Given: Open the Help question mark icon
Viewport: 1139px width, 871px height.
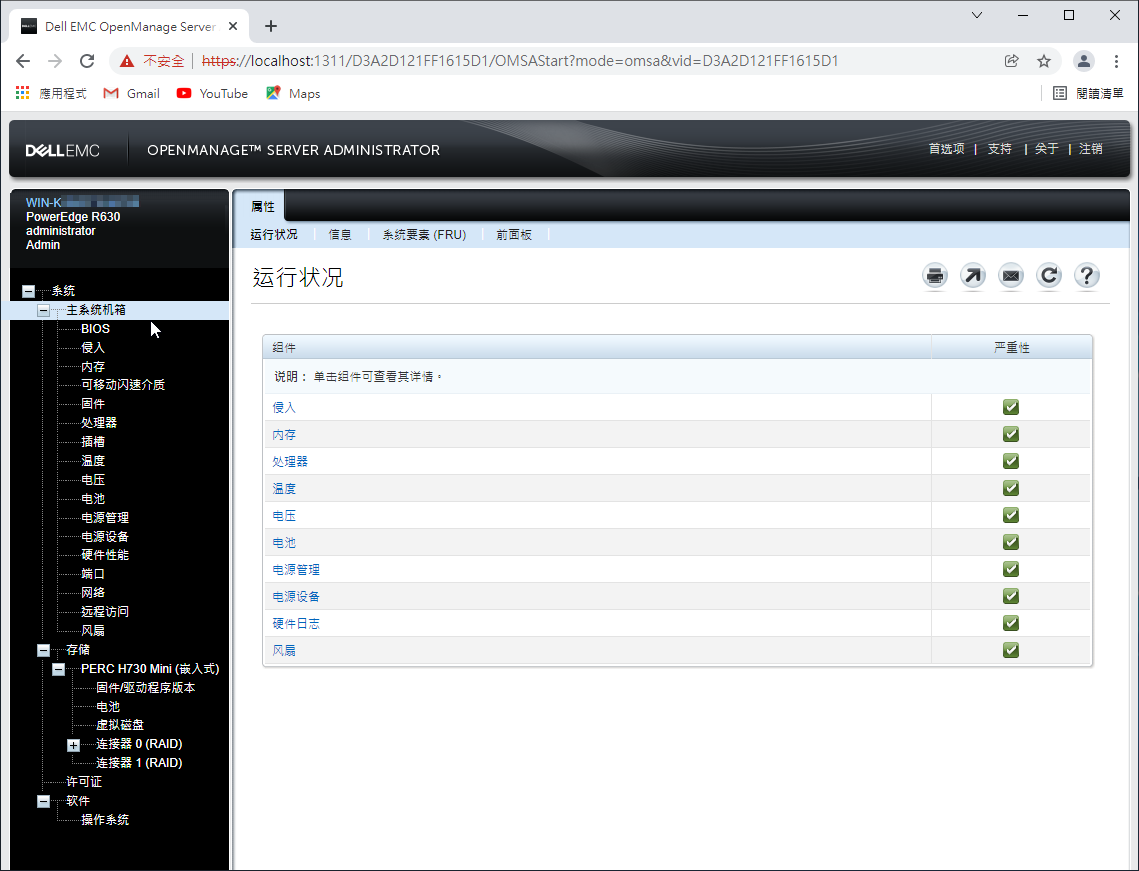Looking at the screenshot, I should 1087,276.
